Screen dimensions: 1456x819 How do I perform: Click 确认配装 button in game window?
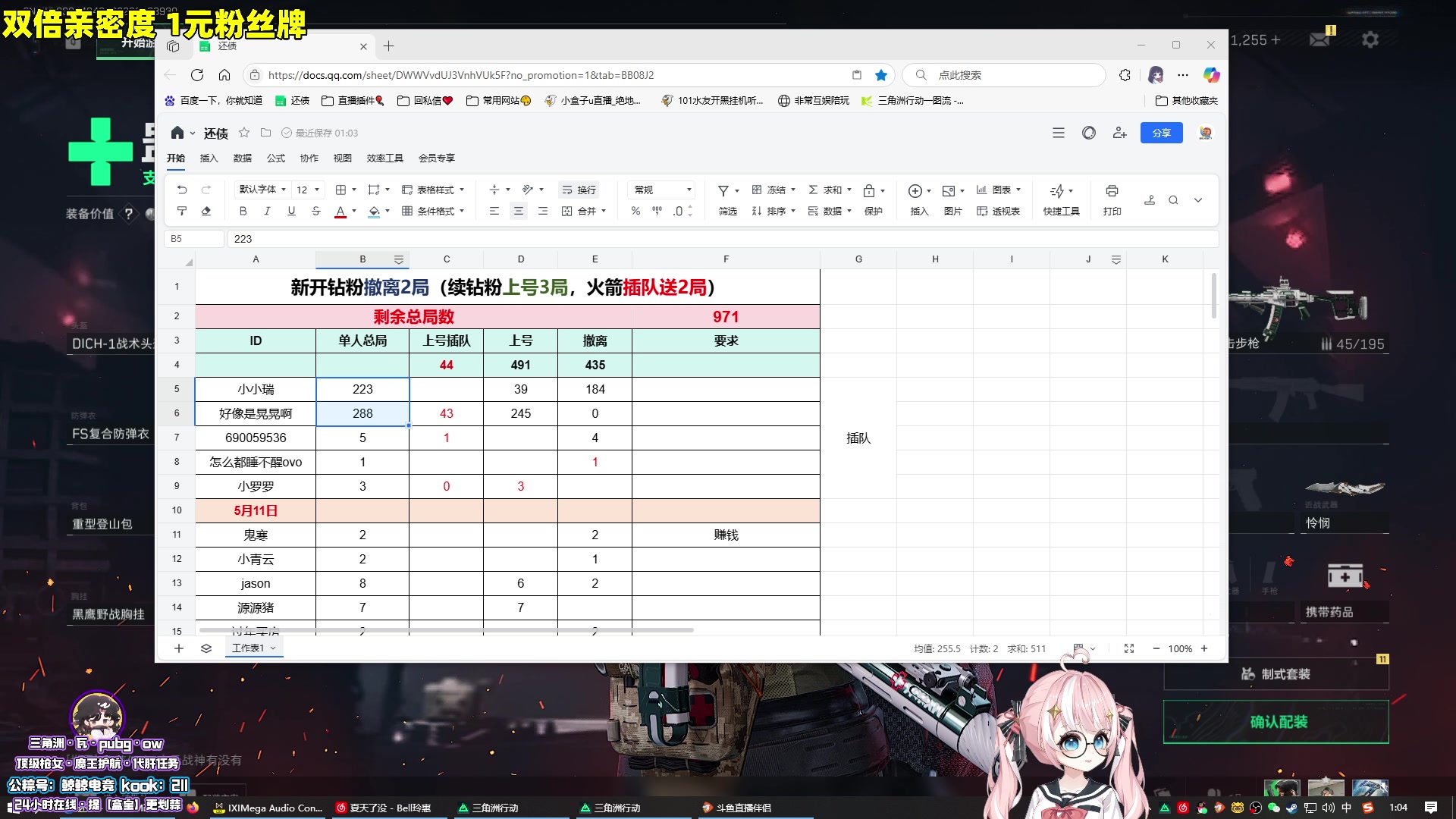pyautogui.click(x=1276, y=722)
